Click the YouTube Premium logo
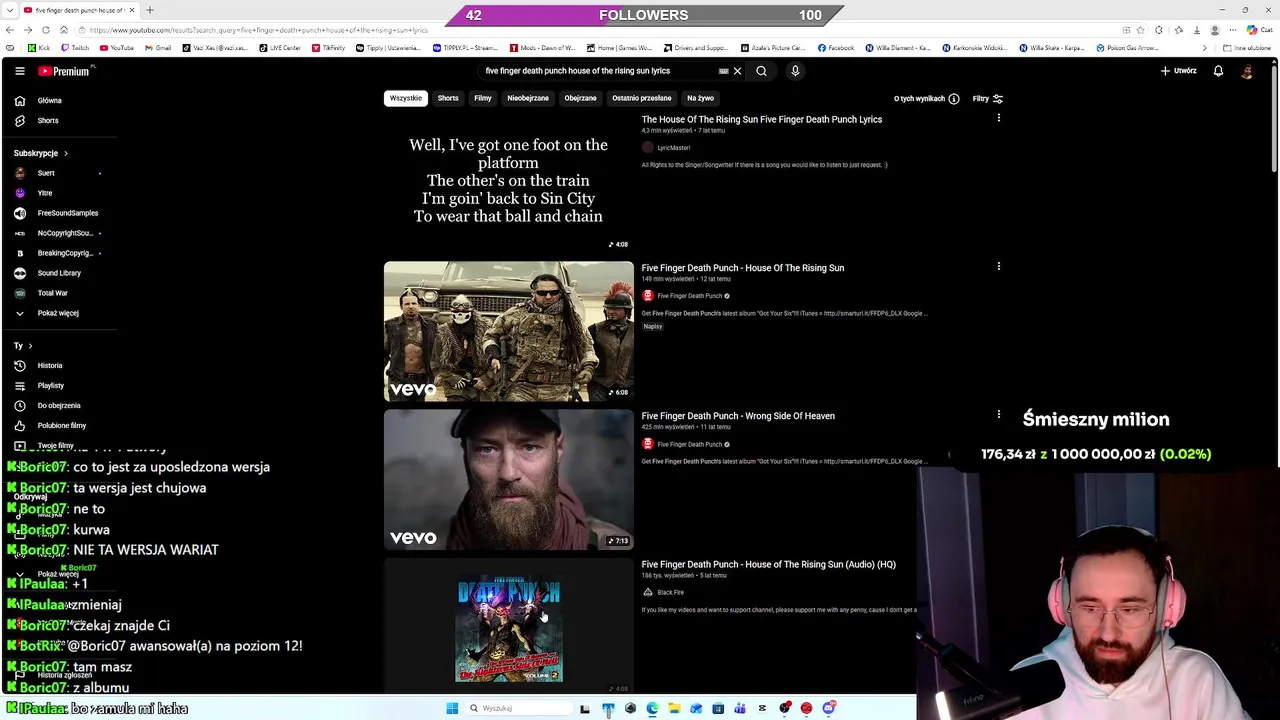 [x=66, y=71]
